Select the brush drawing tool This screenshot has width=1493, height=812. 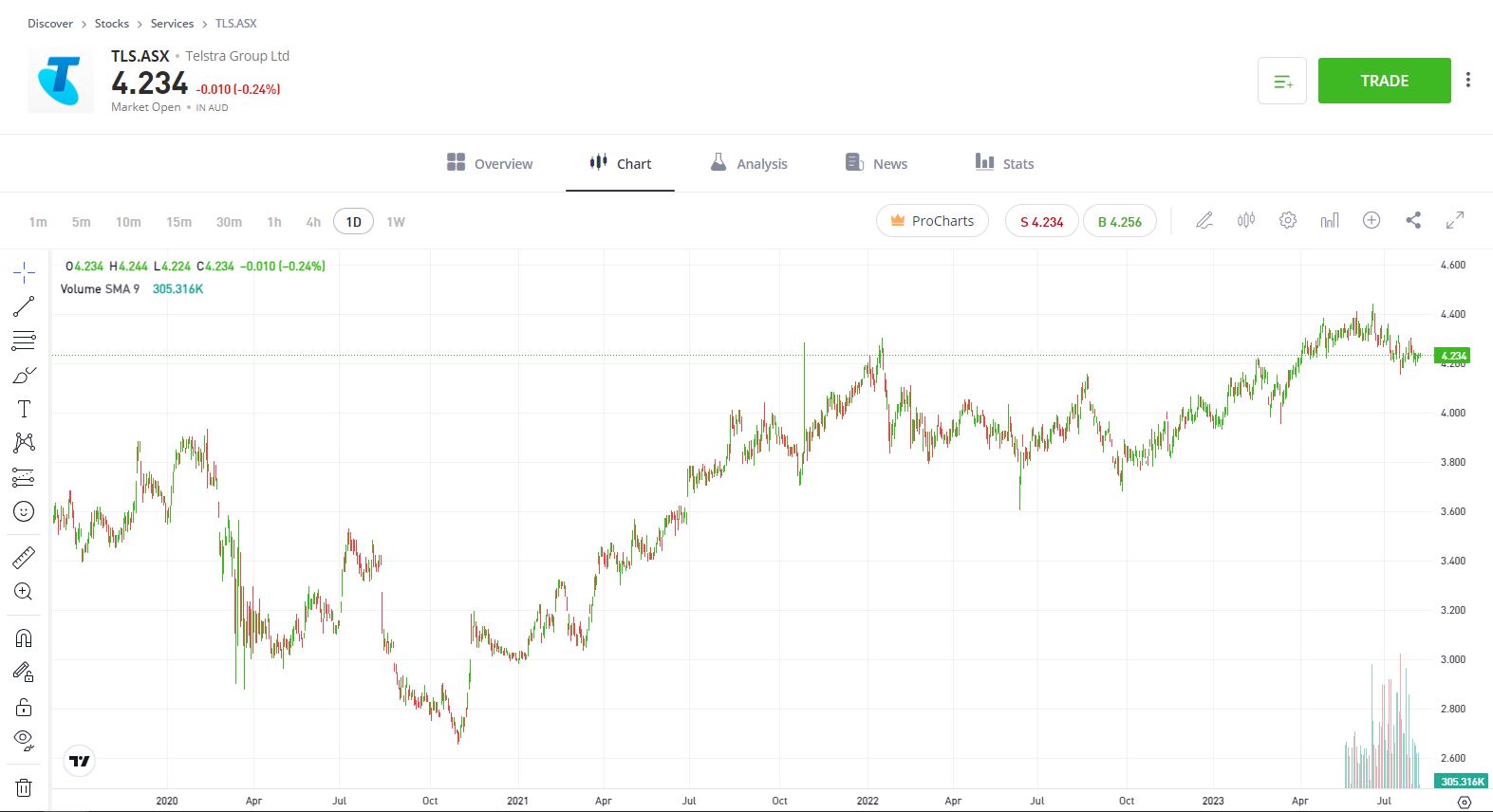24,375
